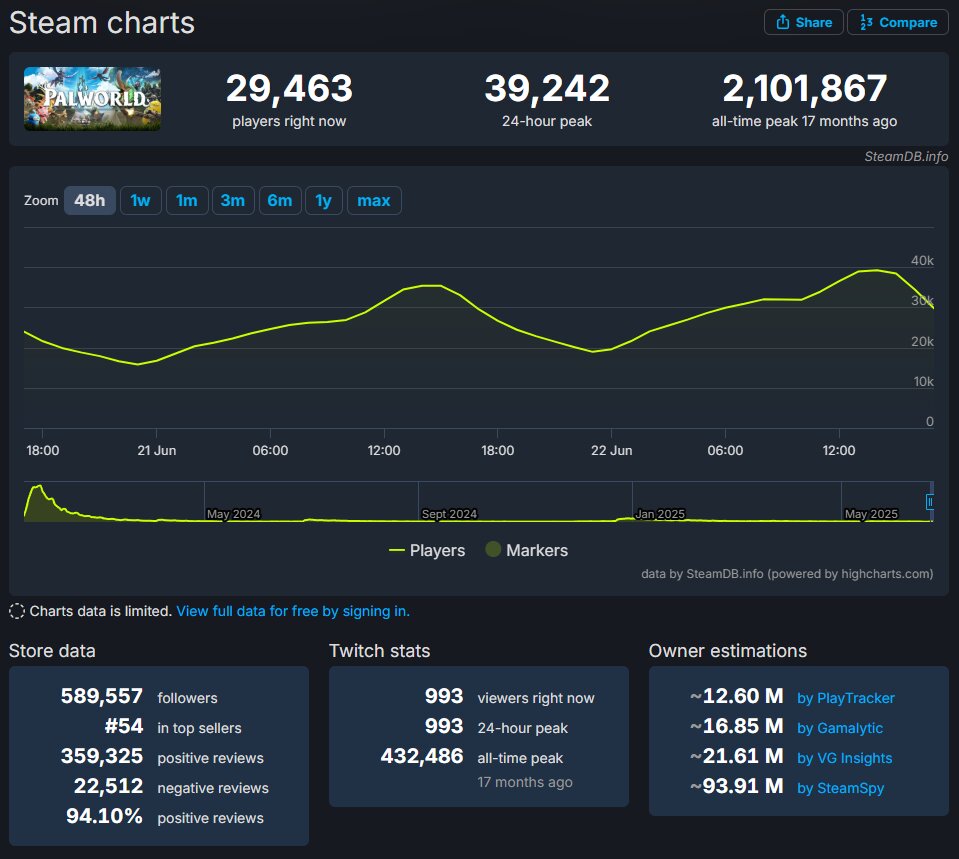The width and height of the screenshot is (959, 859).
Task: Click the 993 viewers right now value
Action: pyautogui.click(x=444, y=696)
